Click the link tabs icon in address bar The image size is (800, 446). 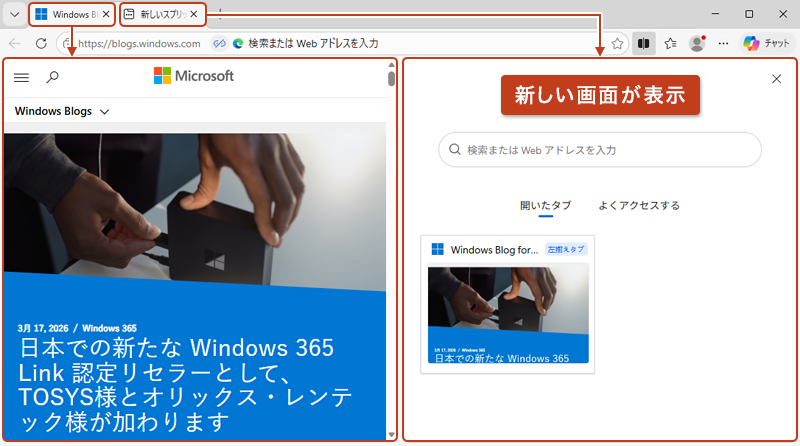click(x=219, y=43)
